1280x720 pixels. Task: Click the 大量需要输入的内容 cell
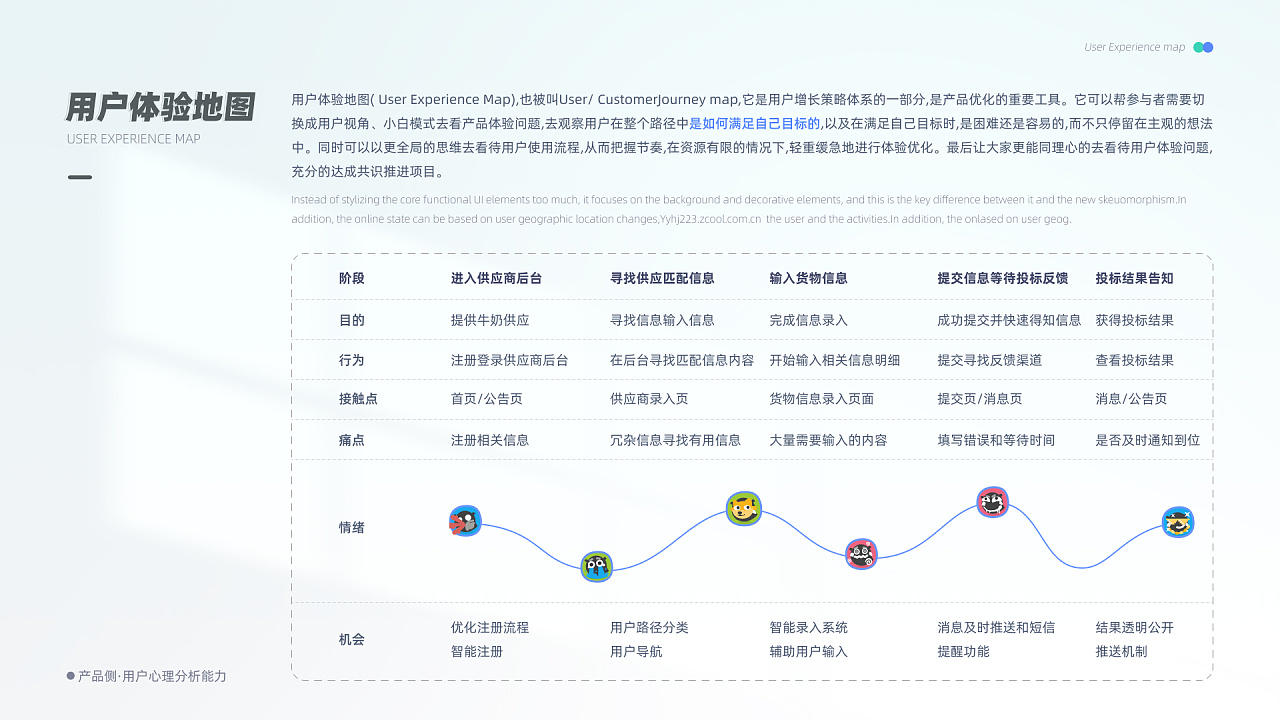[x=829, y=440]
